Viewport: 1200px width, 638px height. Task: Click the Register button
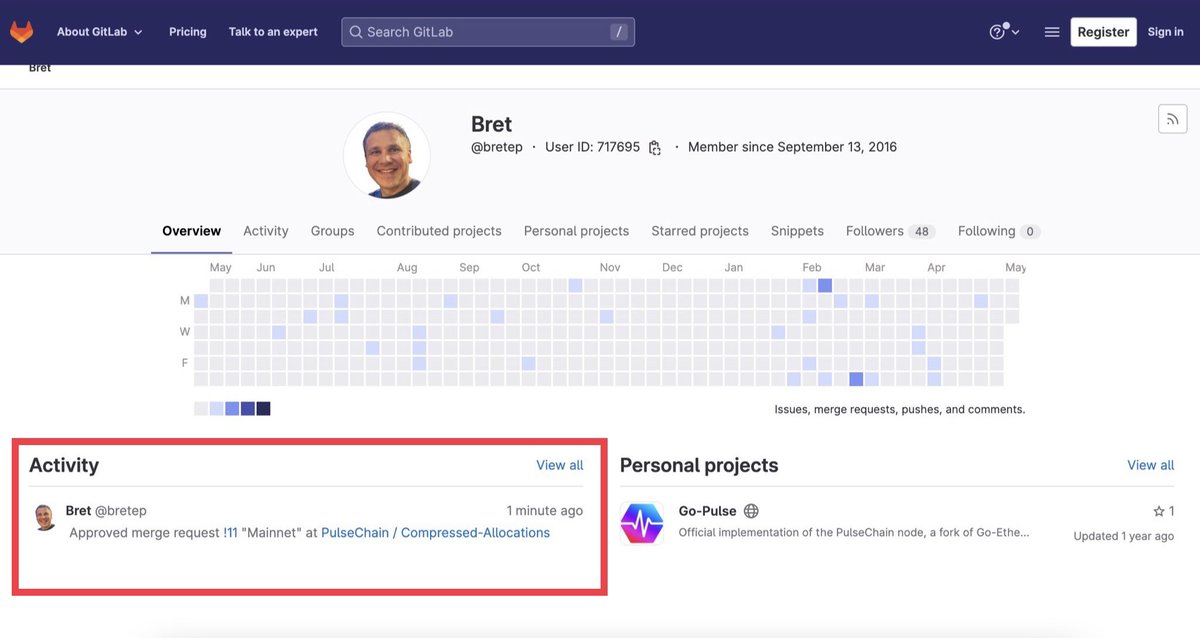point(1103,32)
